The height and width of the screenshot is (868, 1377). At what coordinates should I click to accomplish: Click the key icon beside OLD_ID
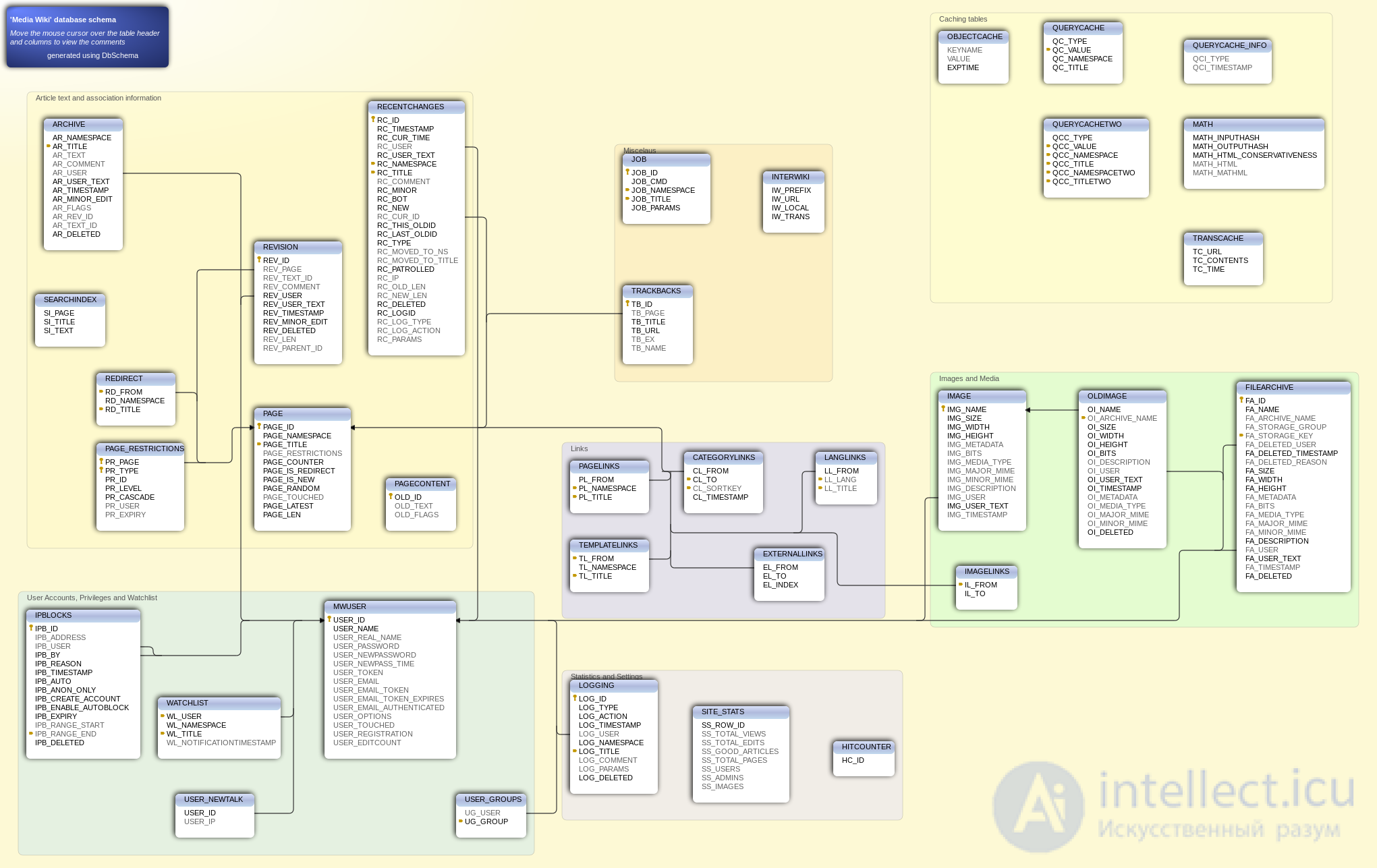[391, 496]
